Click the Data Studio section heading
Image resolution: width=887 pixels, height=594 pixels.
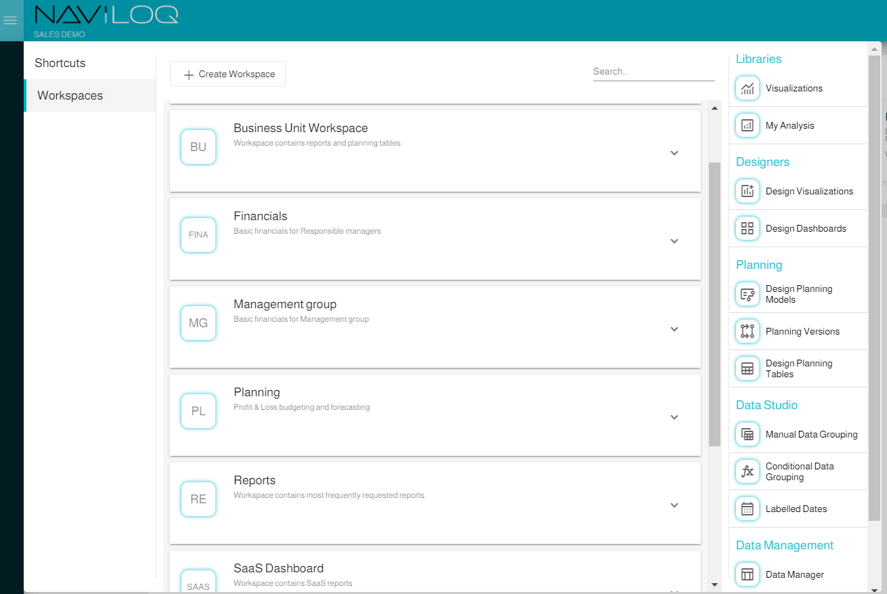point(767,405)
